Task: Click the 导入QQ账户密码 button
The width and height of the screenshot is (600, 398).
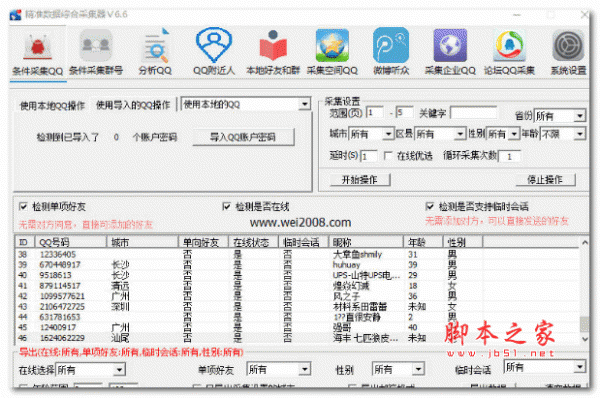Action: click(x=243, y=137)
